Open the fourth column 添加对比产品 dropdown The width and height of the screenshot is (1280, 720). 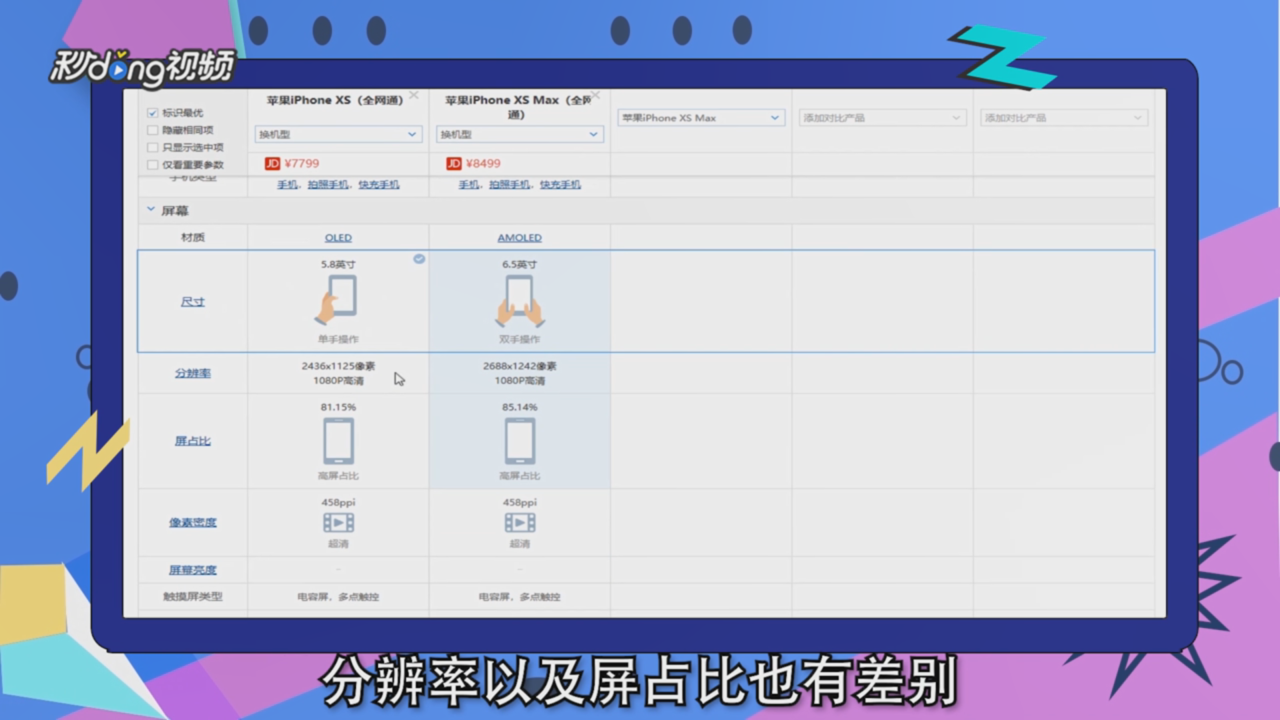coord(882,118)
